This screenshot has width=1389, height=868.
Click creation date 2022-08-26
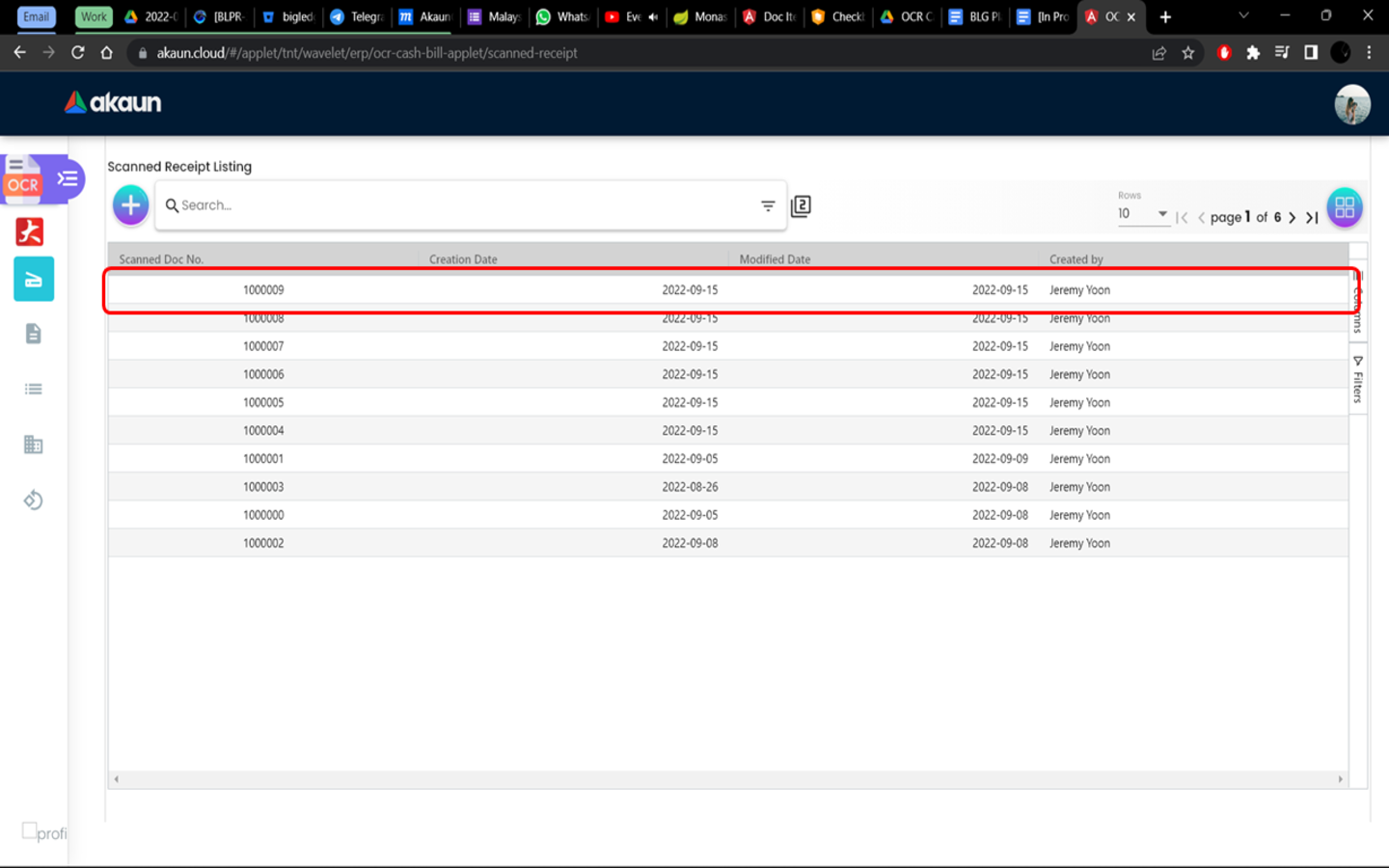690,487
